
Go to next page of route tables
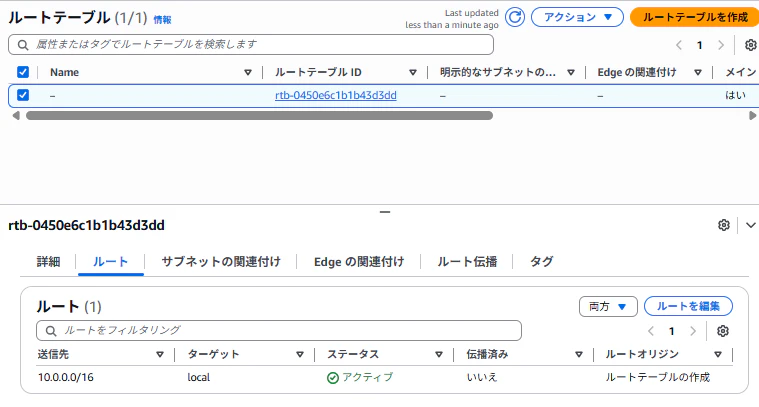(721, 45)
